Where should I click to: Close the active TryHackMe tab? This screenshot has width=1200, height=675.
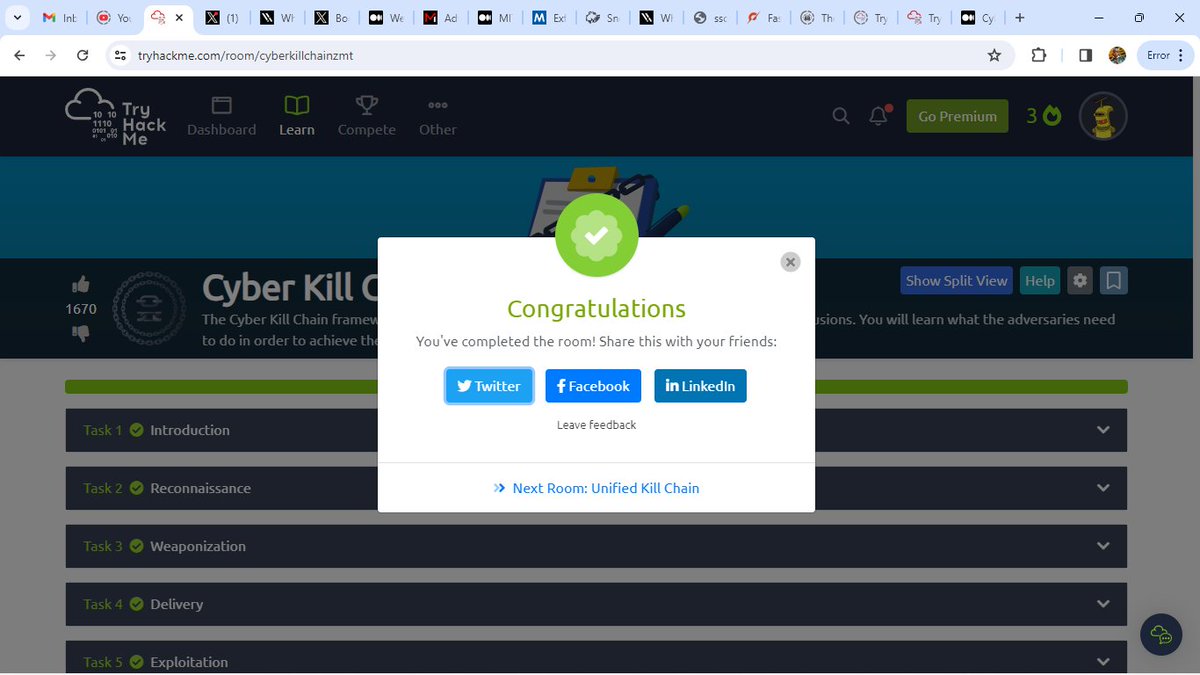[x=179, y=18]
